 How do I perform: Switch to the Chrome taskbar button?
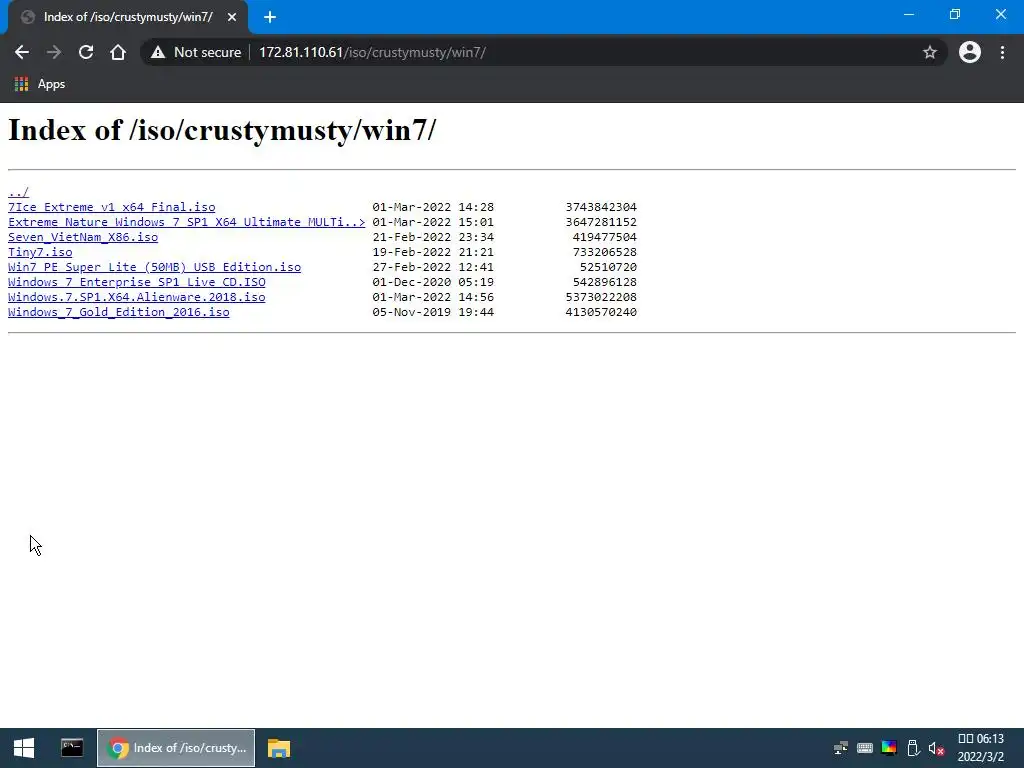(x=176, y=748)
